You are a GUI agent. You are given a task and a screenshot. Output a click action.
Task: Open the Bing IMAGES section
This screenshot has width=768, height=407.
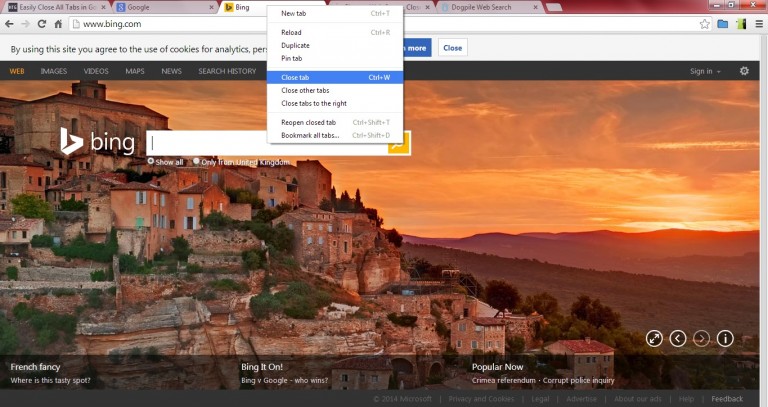point(54,71)
